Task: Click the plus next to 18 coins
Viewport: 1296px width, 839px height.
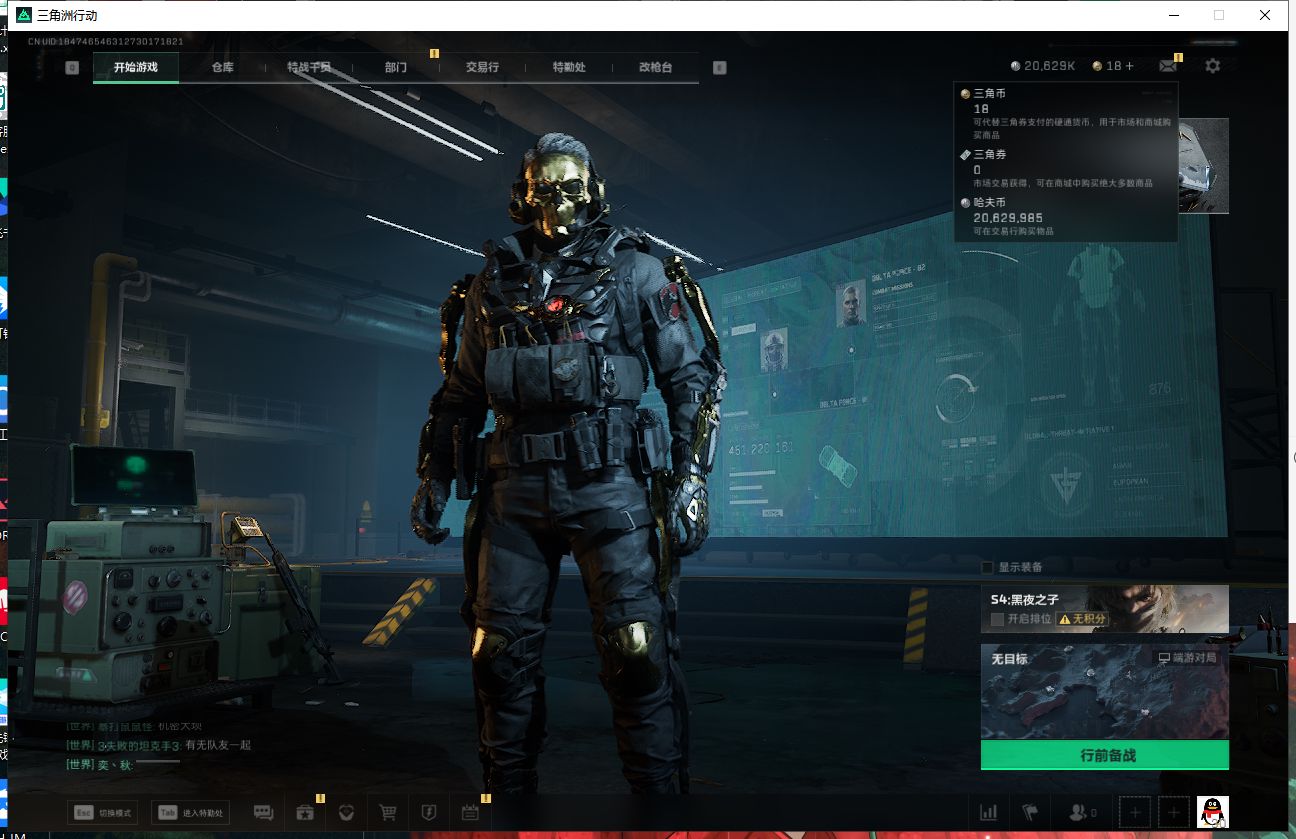Action: tap(1130, 66)
